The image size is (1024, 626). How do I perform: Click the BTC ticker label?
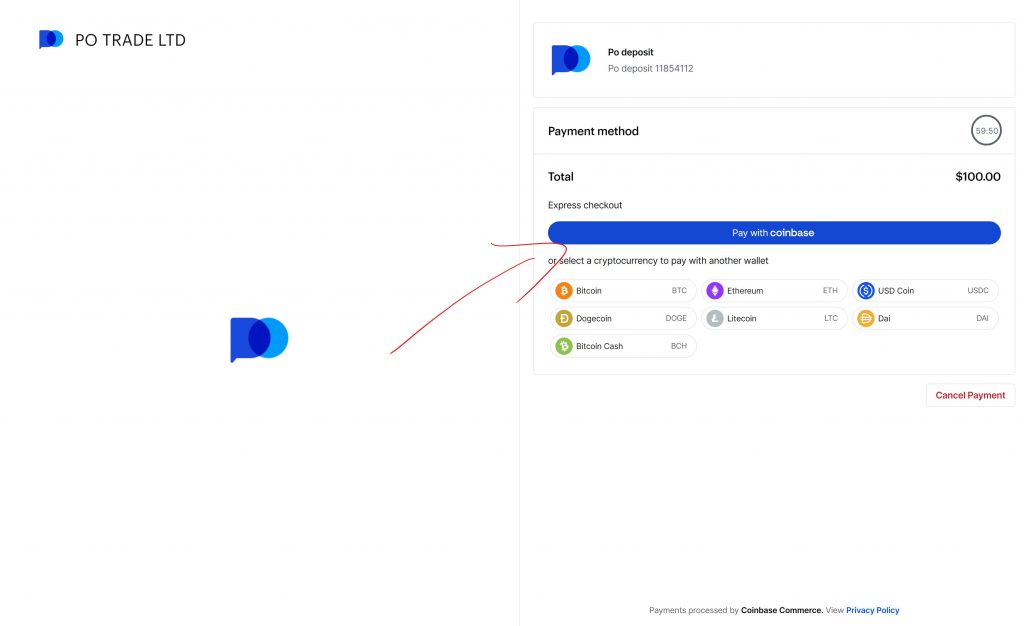coord(679,290)
